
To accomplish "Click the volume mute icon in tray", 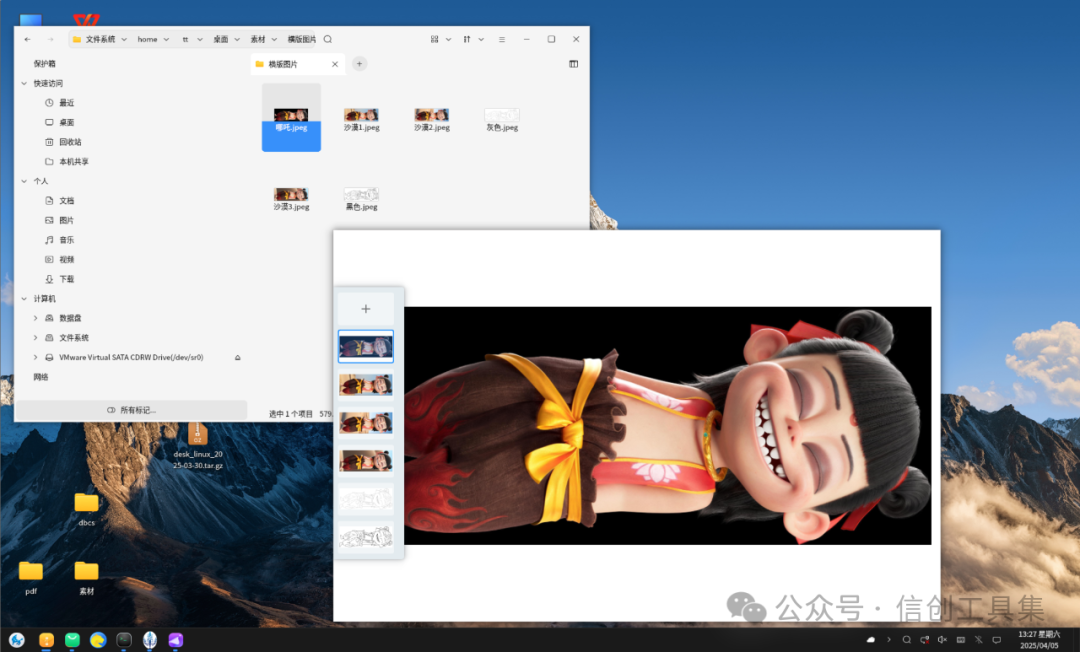I will coord(942,640).
